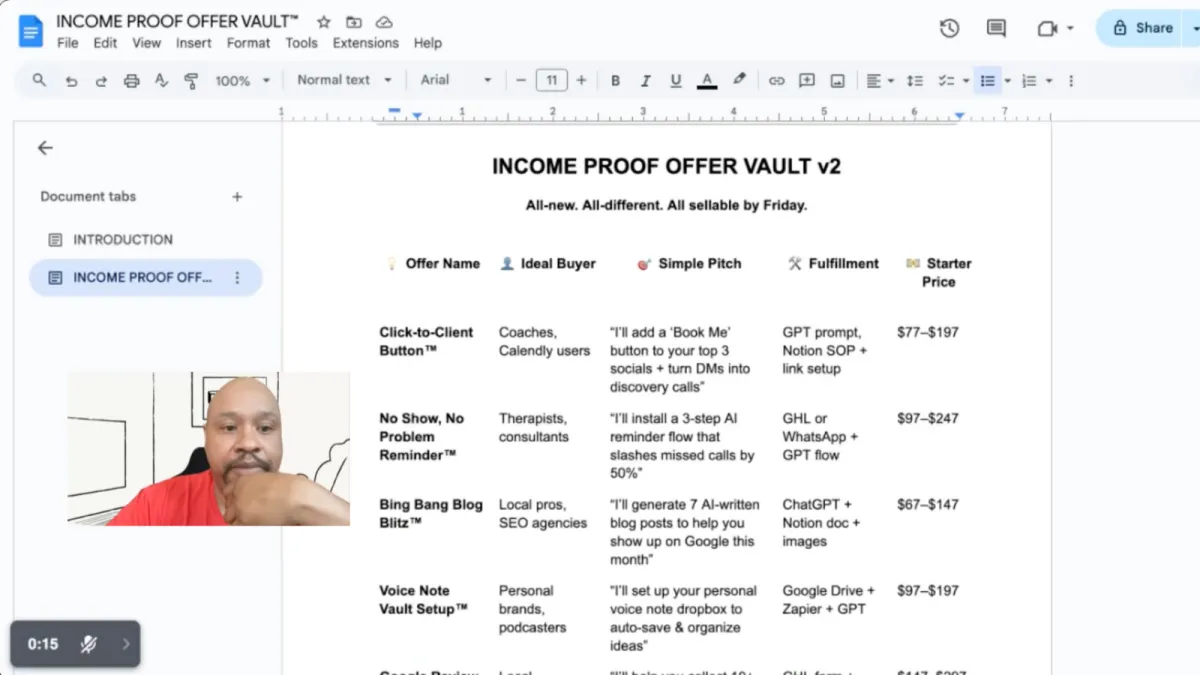
Task: Toggle underline formatting
Action: 676,81
